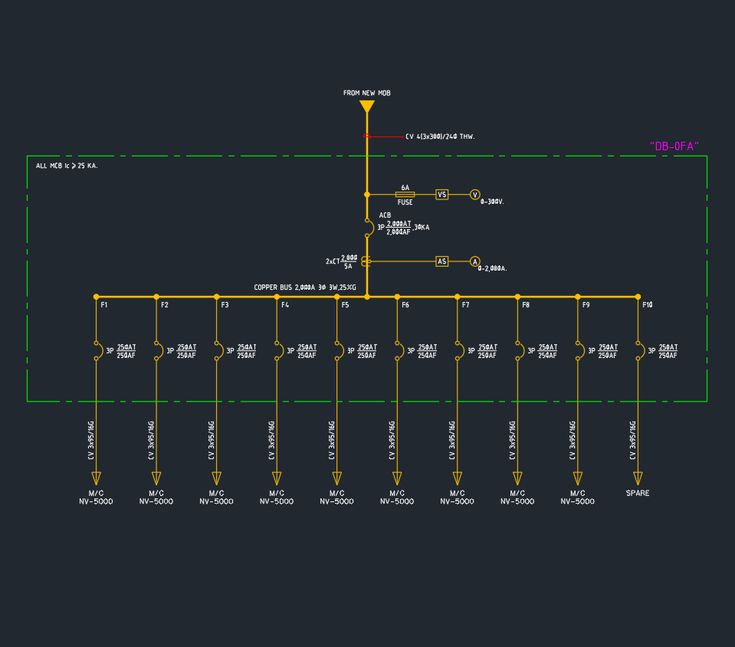
Task: Click the circled A ammeter symbol
Action: (x=475, y=262)
